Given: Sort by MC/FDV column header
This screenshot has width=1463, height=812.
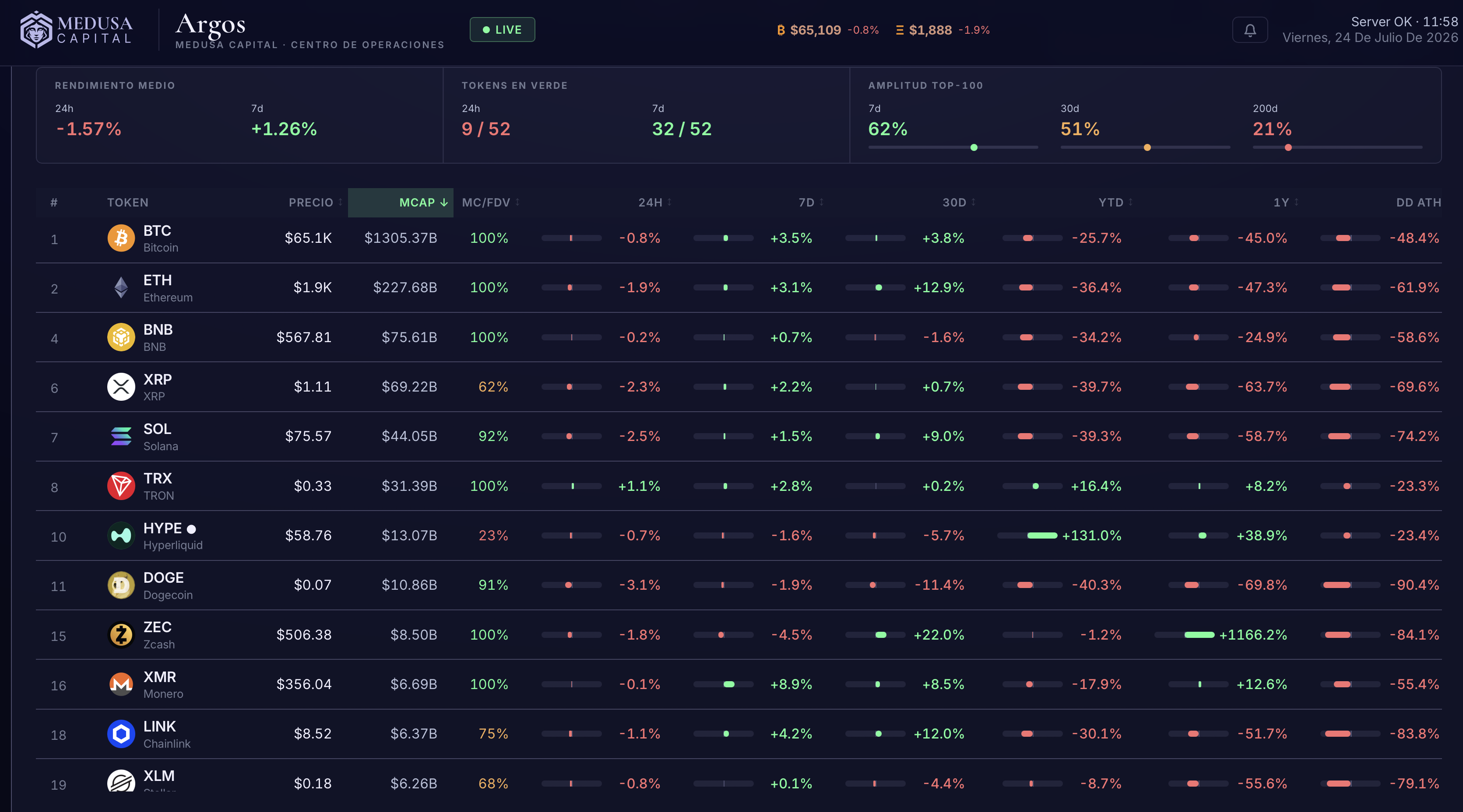Looking at the screenshot, I should (x=491, y=203).
